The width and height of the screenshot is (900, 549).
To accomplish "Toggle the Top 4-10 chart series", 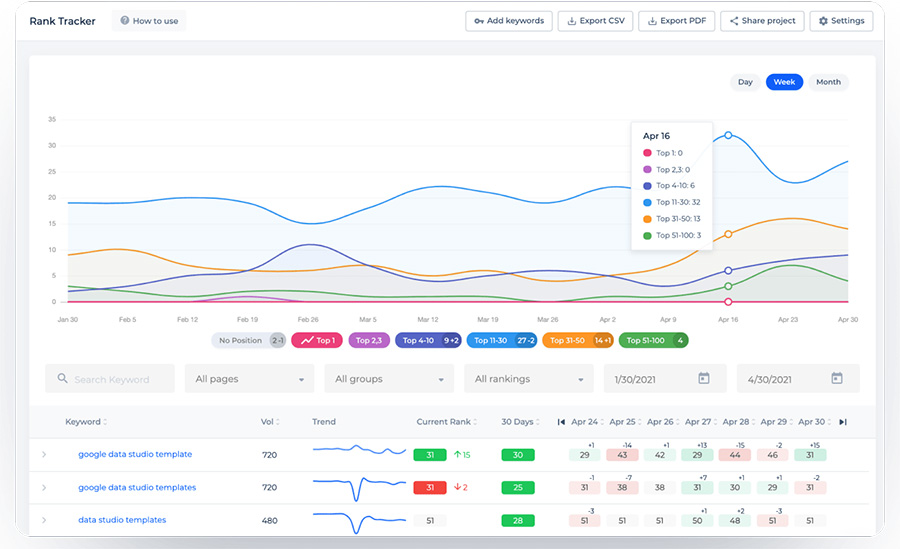I will point(428,341).
